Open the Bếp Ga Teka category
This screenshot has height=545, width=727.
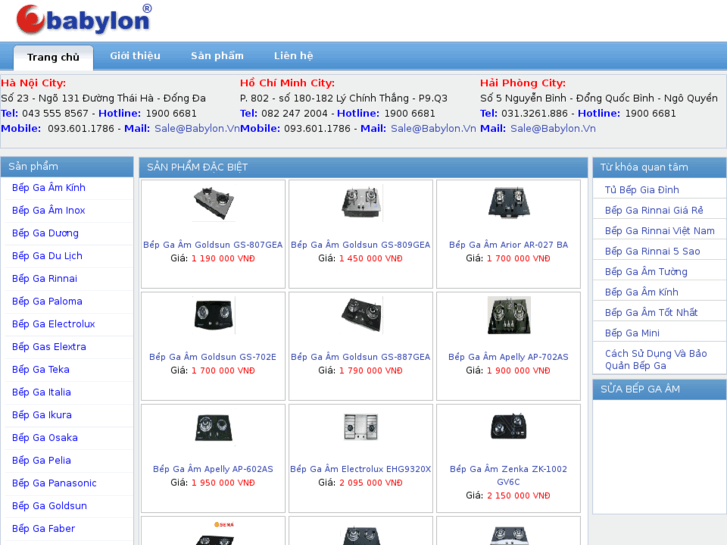40,370
